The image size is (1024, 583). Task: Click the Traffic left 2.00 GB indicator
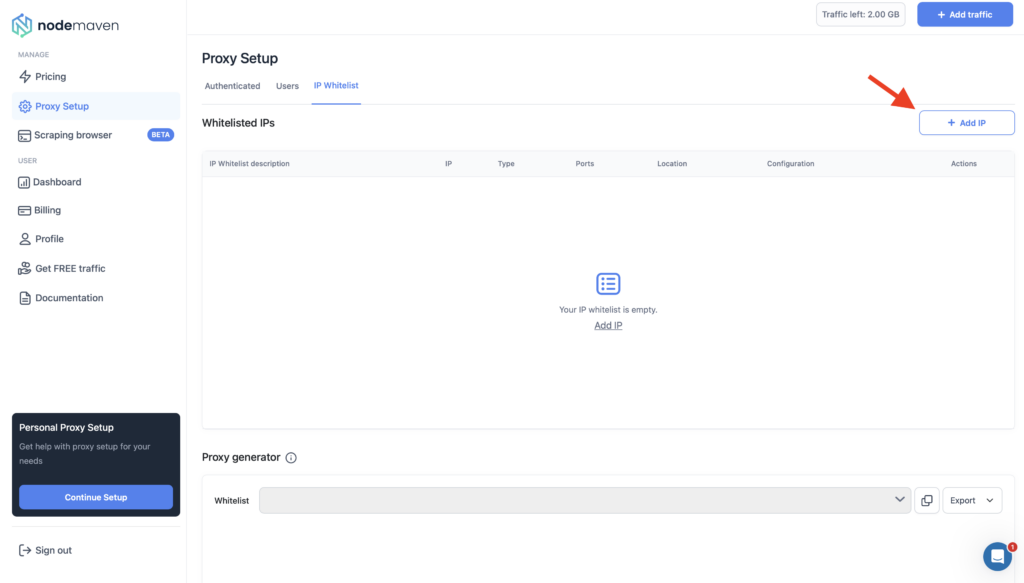(x=860, y=14)
